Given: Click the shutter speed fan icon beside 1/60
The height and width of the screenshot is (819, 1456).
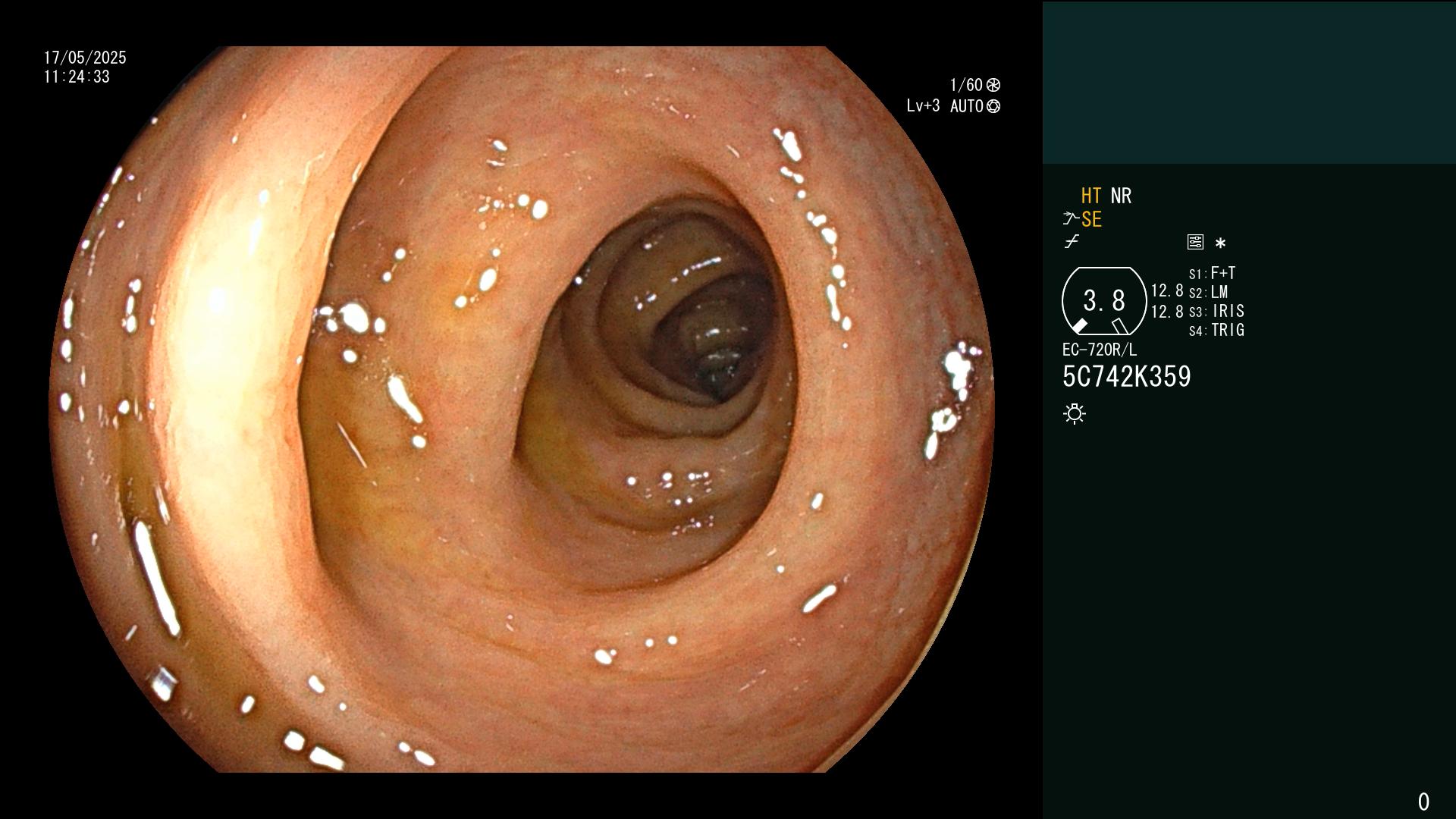Looking at the screenshot, I should pyautogui.click(x=993, y=85).
